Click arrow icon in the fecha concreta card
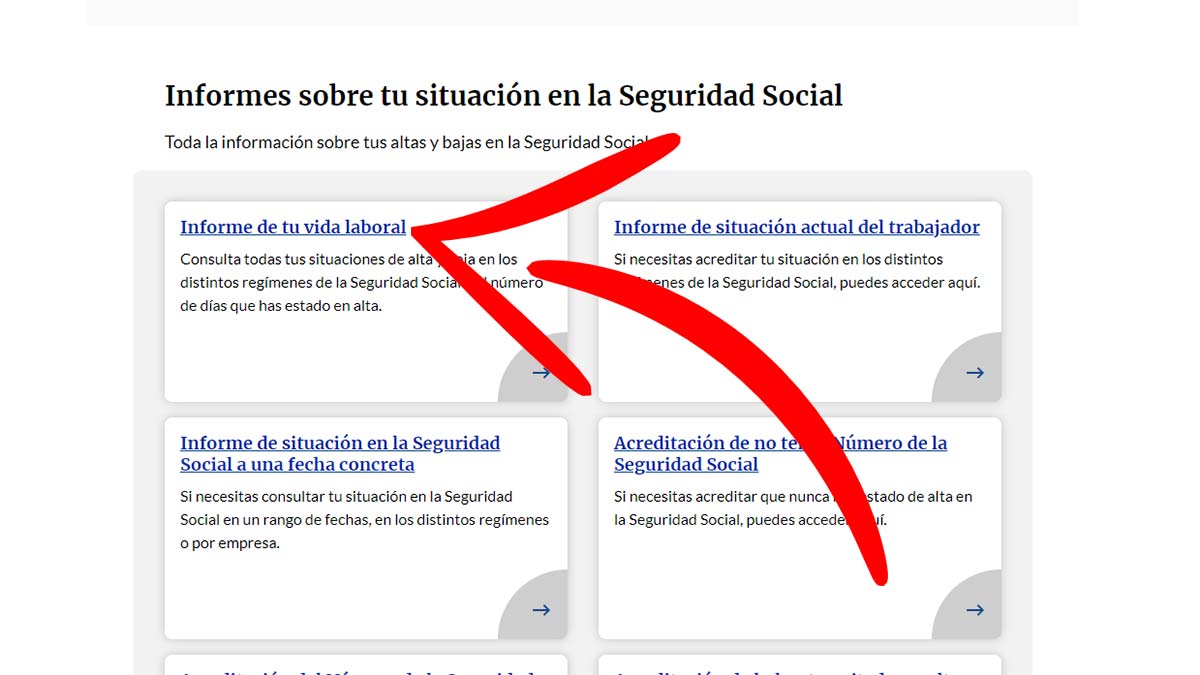 click(x=541, y=610)
